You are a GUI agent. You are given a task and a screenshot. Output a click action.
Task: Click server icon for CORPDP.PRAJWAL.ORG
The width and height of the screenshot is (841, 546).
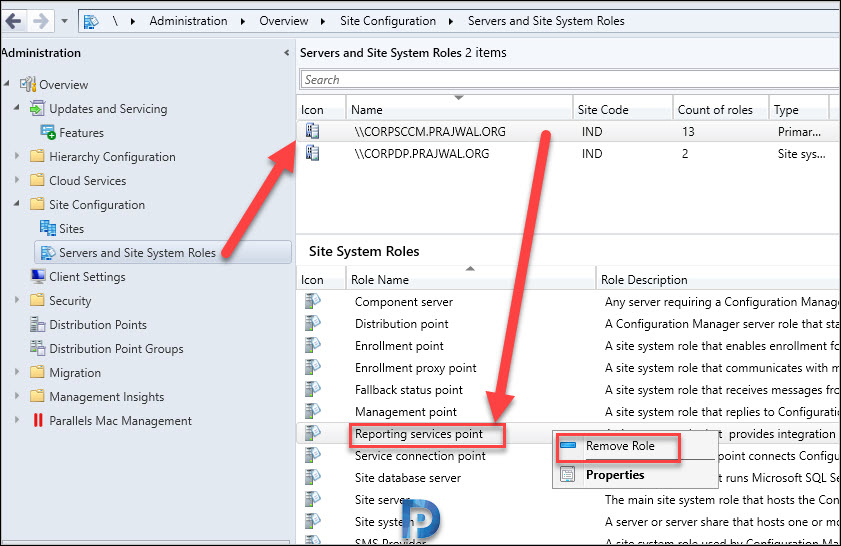pyautogui.click(x=313, y=153)
